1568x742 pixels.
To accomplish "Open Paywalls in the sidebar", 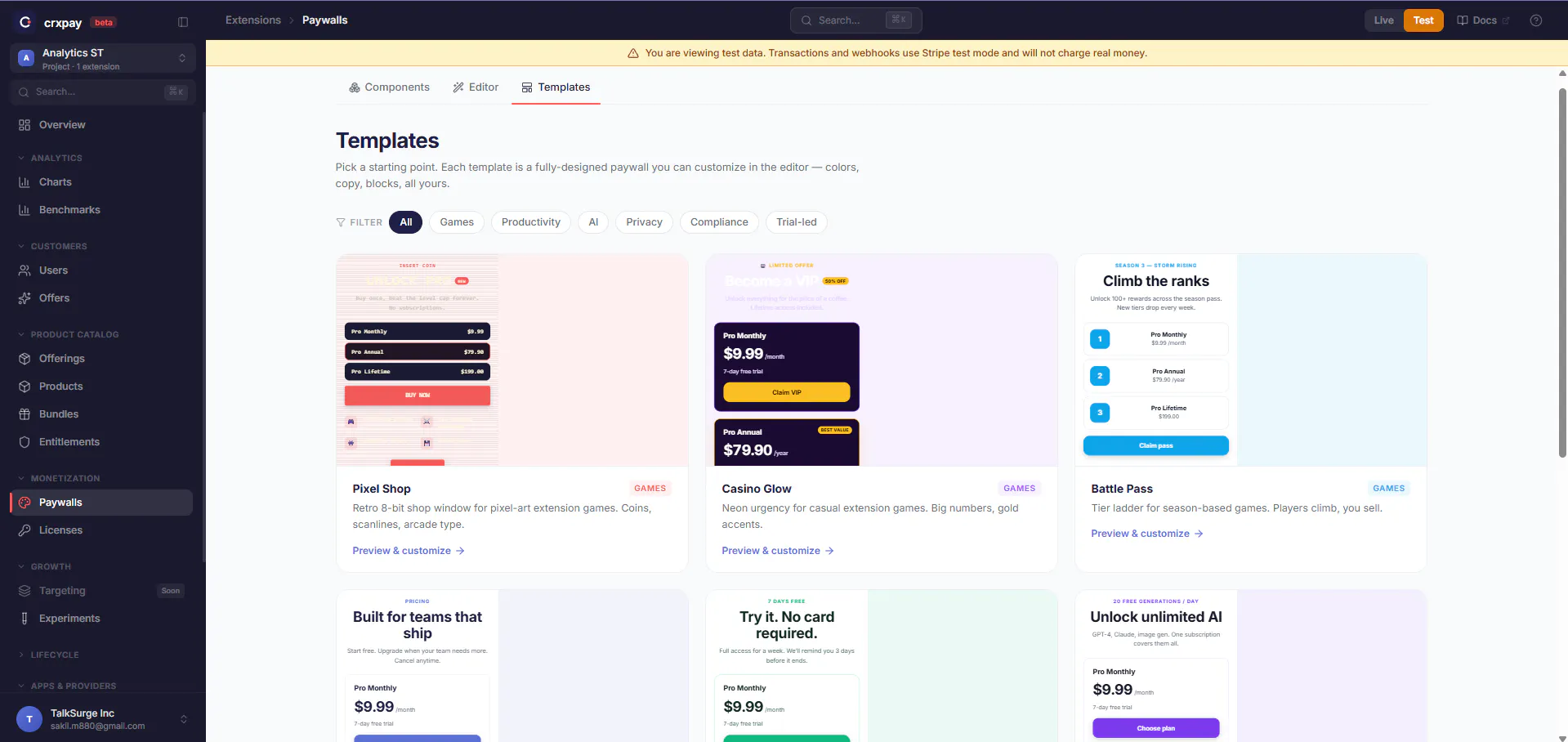I will tap(101, 503).
